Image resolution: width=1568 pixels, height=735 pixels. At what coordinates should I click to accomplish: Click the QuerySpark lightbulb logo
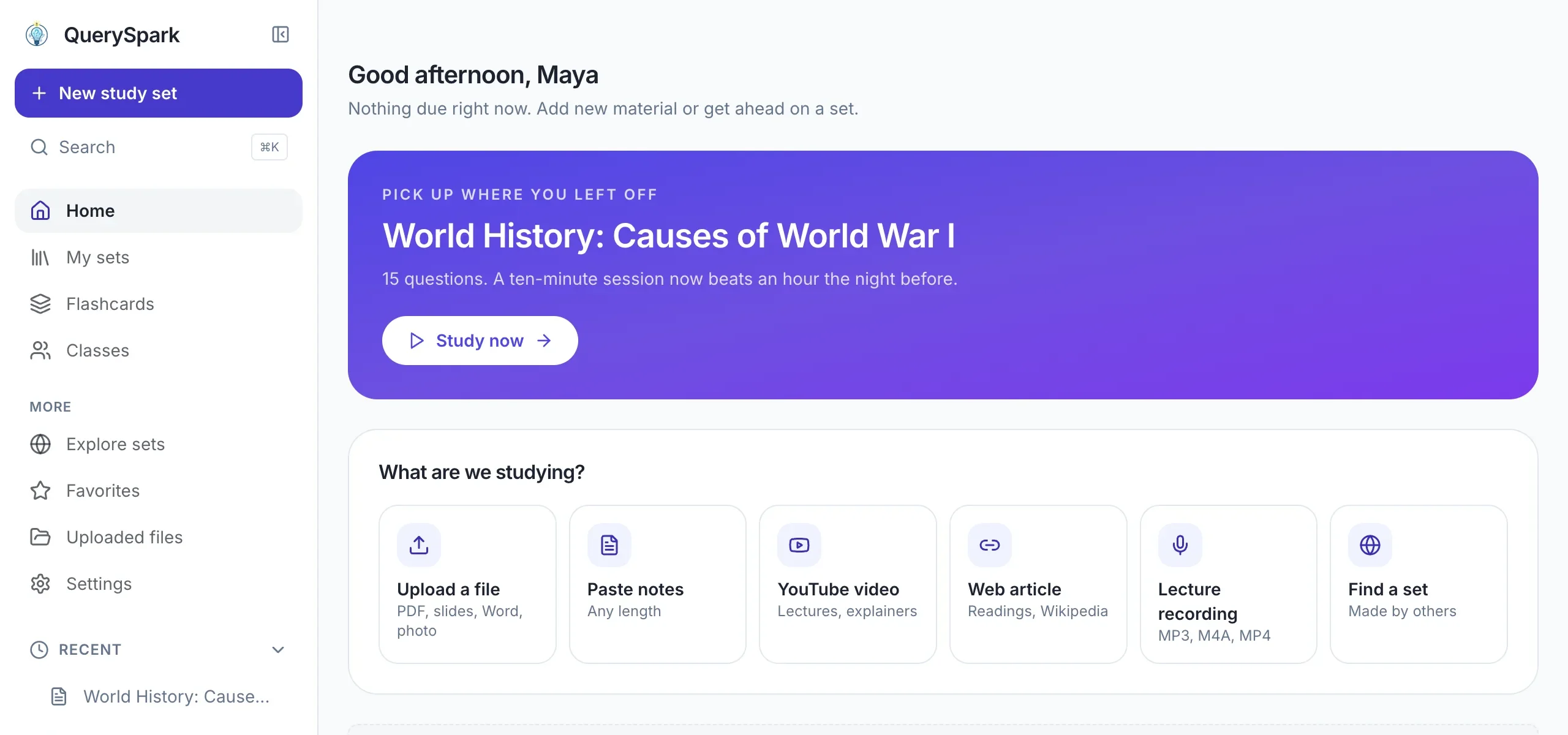click(x=37, y=34)
